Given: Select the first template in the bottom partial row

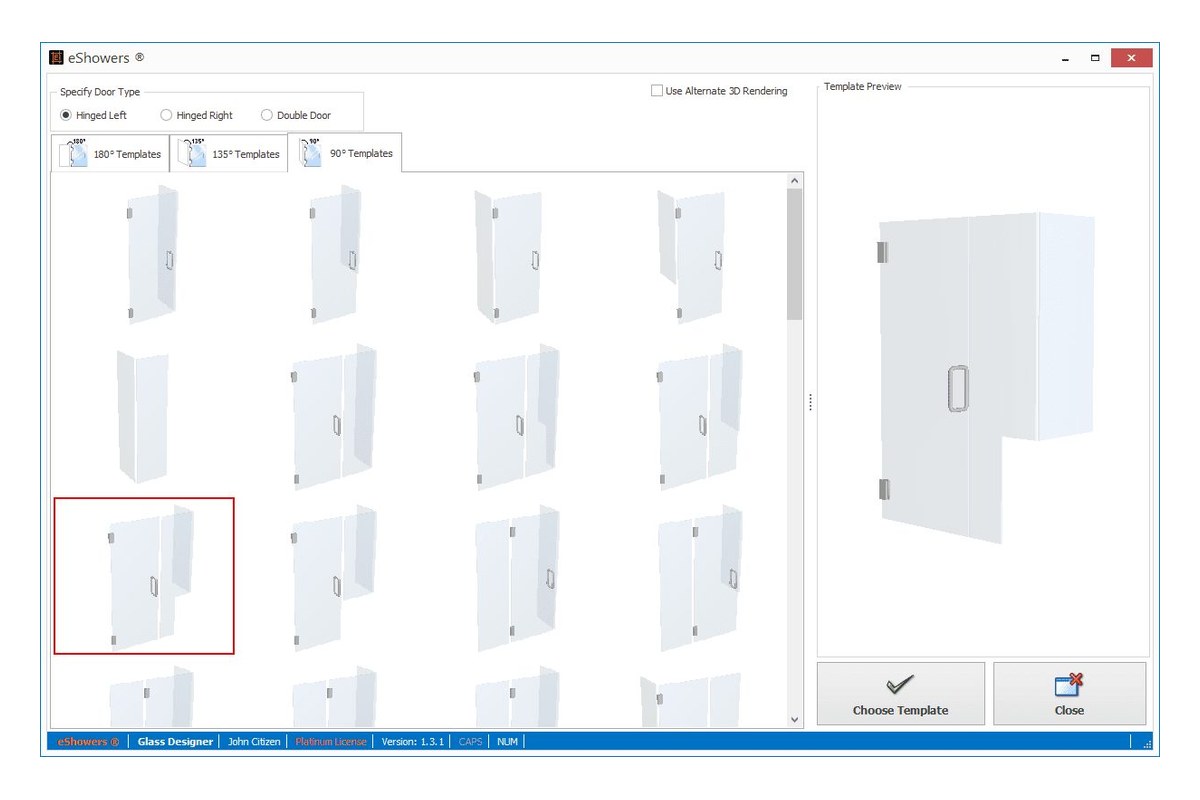Looking at the screenshot, I should [150, 697].
